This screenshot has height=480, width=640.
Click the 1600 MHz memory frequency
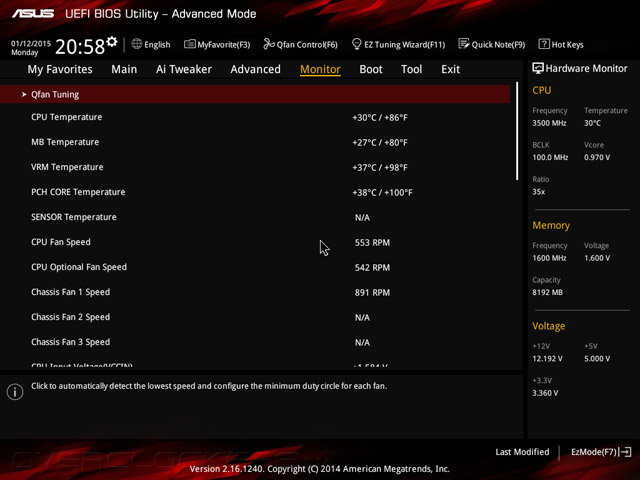pyautogui.click(x=549, y=258)
